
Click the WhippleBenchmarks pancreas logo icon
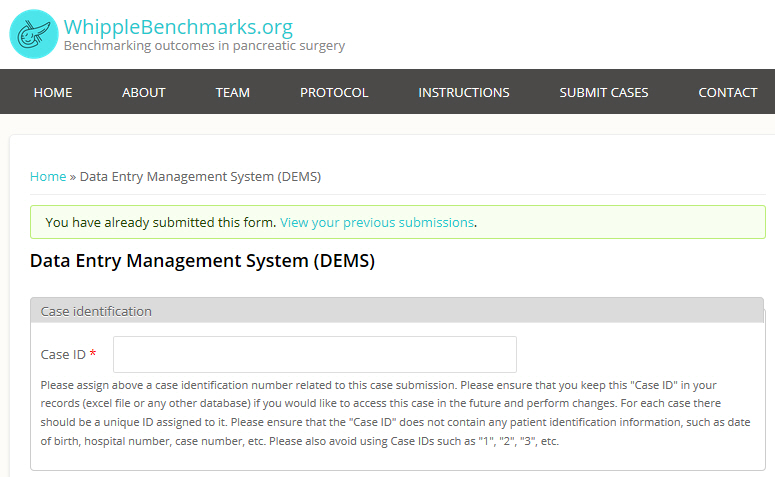point(34,34)
